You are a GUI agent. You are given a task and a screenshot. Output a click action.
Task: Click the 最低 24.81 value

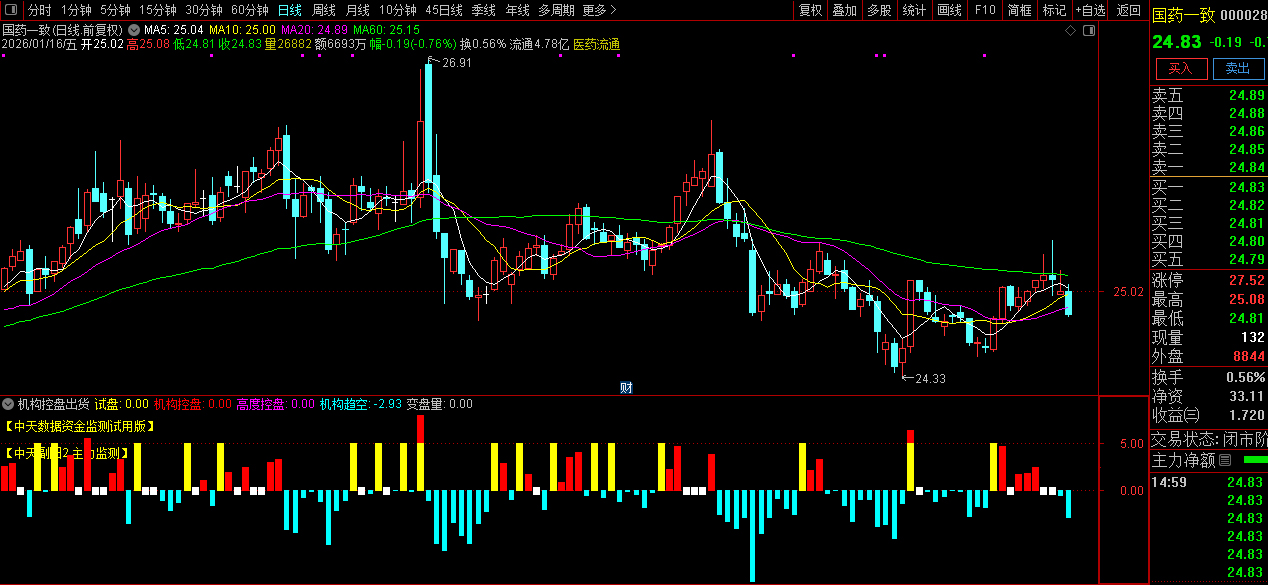pyautogui.click(x=1246, y=319)
